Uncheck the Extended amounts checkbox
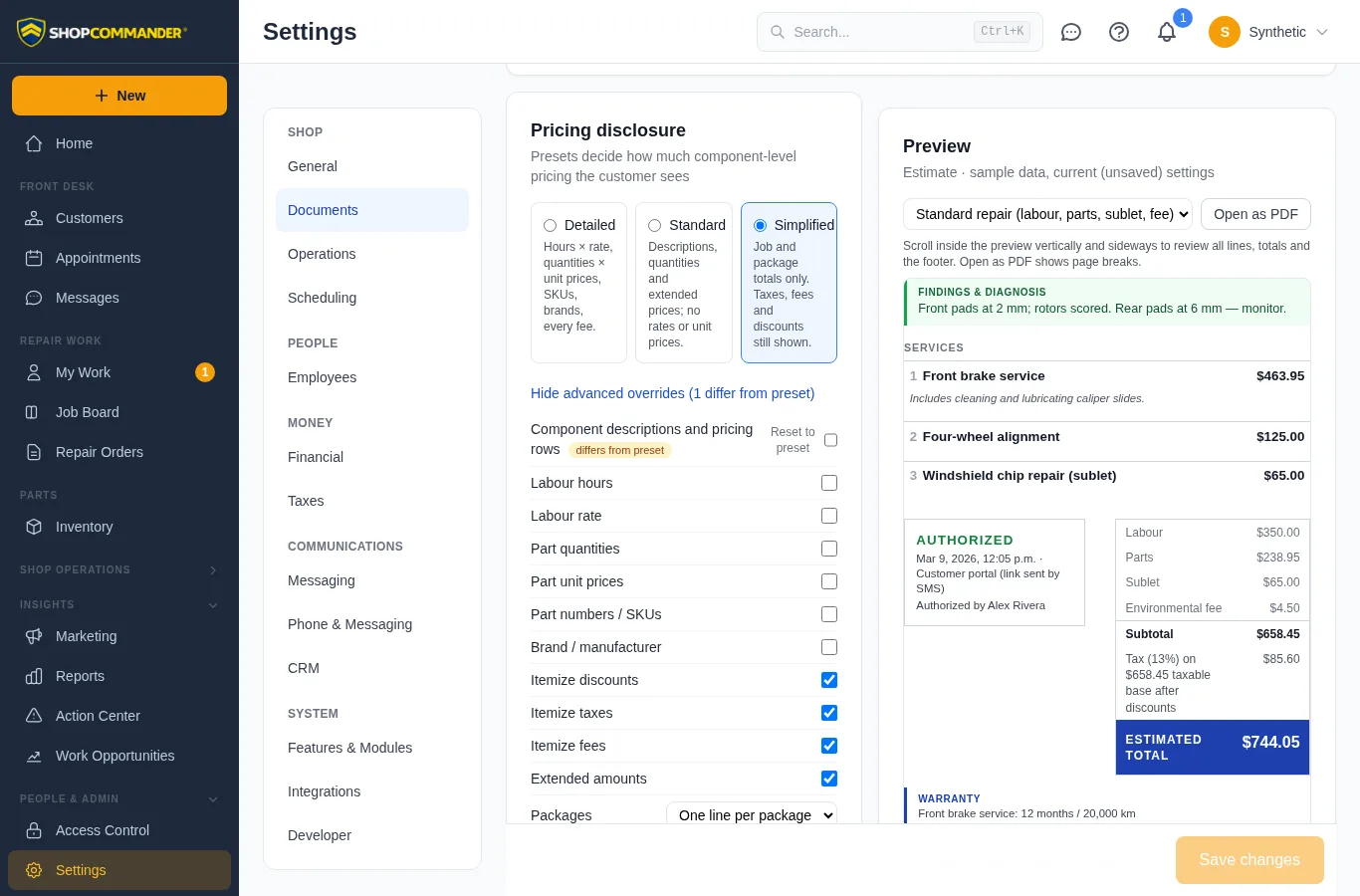This screenshot has width=1360, height=896. (829, 779)
